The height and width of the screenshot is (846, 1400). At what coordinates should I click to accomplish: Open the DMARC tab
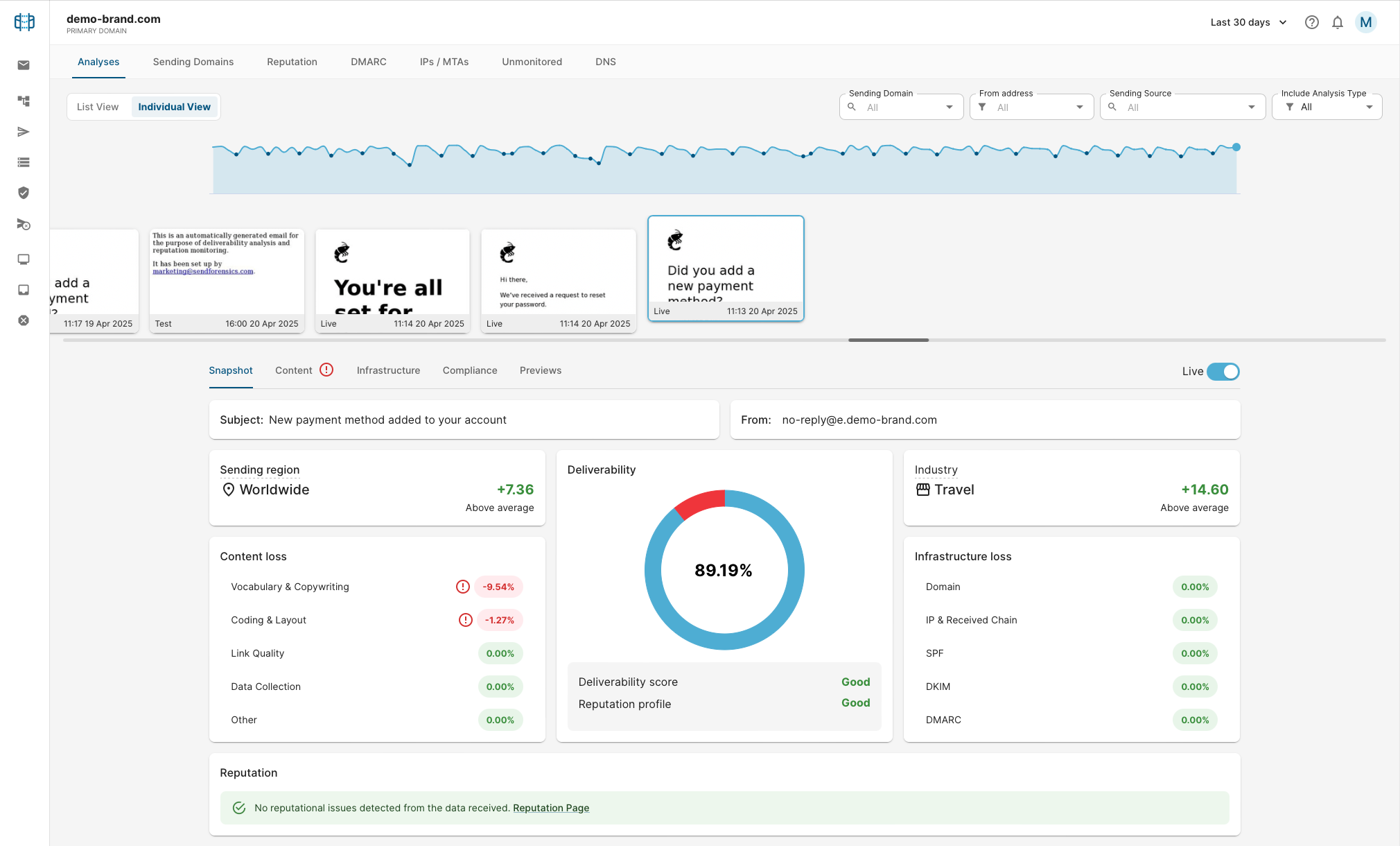pyautogui.click(x=369, y=62)
